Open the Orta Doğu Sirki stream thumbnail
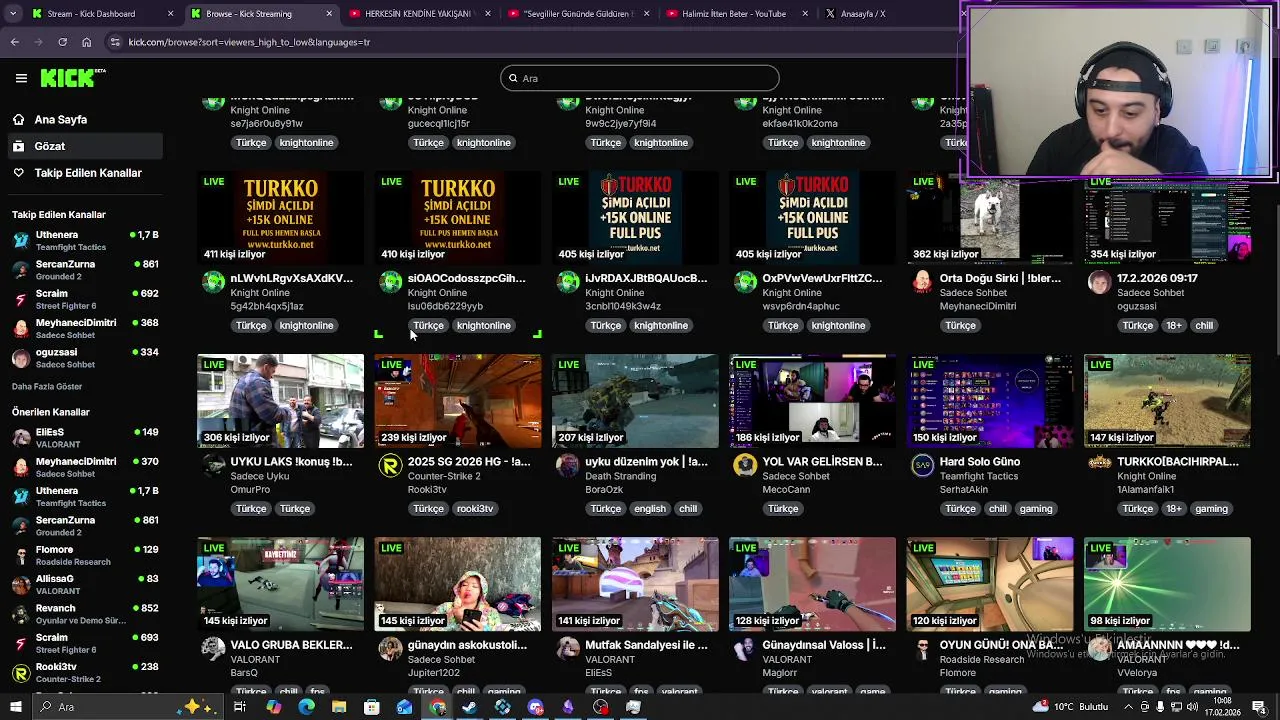 tap(989, 218)
